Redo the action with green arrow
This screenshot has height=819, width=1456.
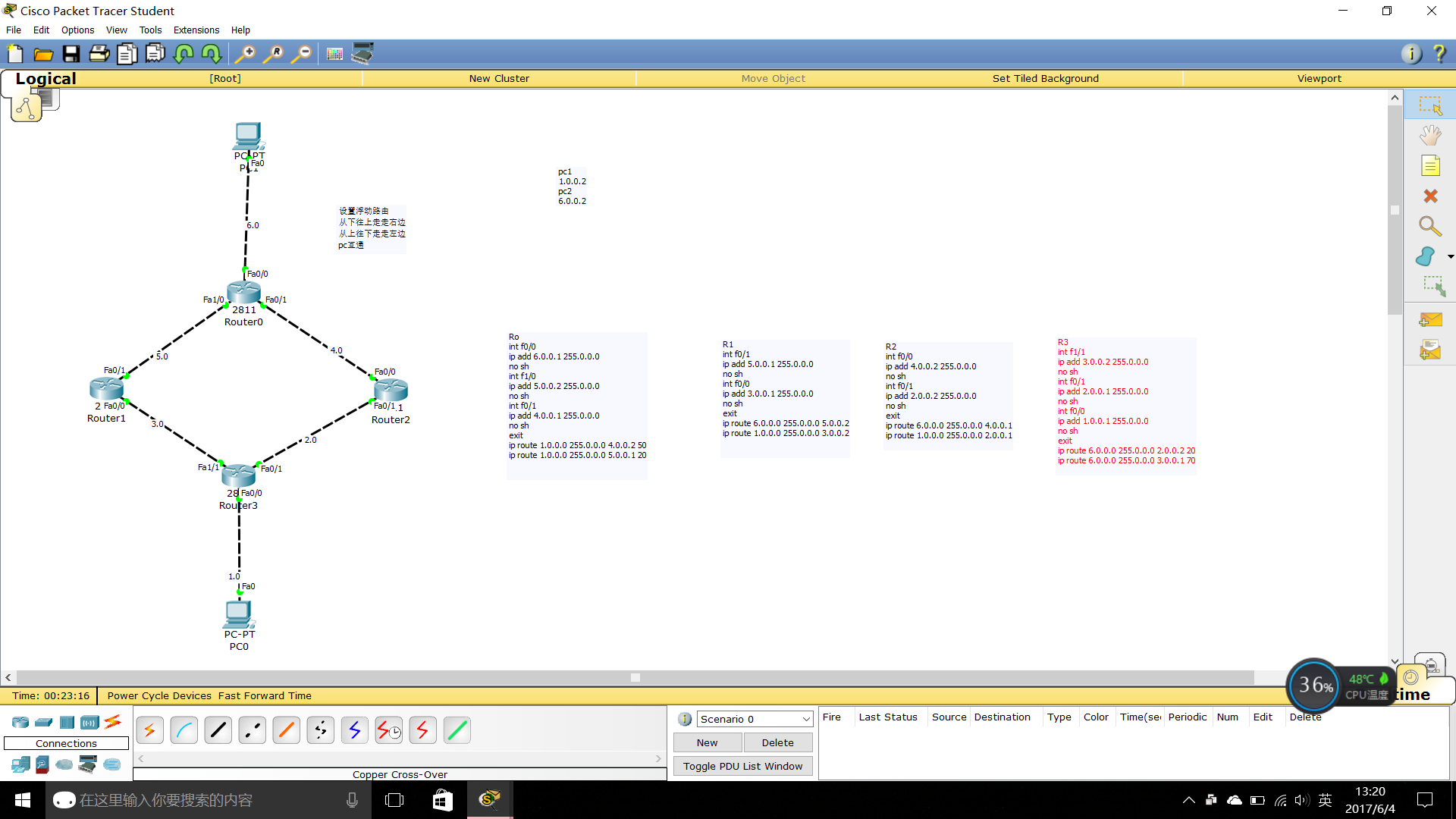[212, 54]
